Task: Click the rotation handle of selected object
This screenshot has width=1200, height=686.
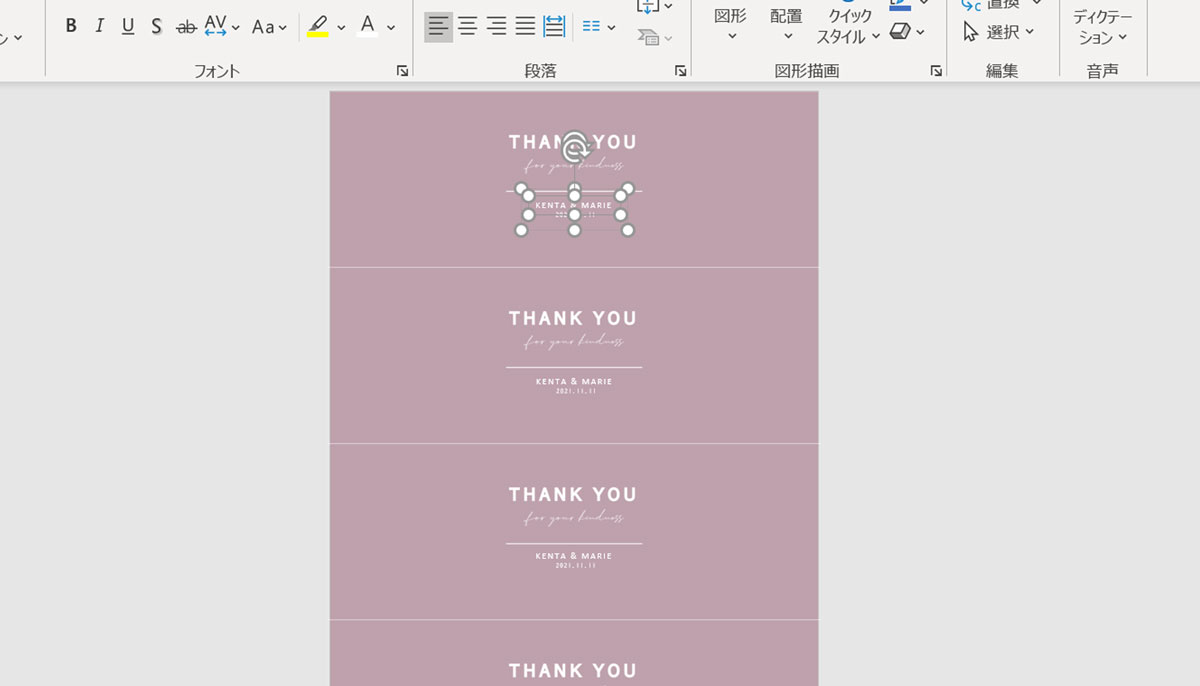Action: pyautogui.click(x=574, y=148)
